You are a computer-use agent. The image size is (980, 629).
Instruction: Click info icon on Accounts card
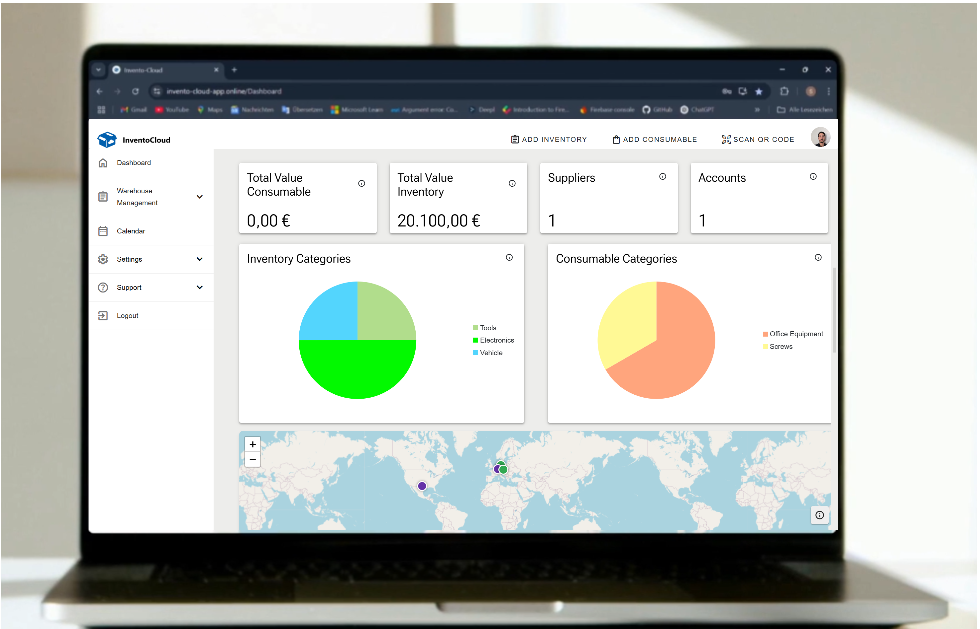[x=813, y=177]
